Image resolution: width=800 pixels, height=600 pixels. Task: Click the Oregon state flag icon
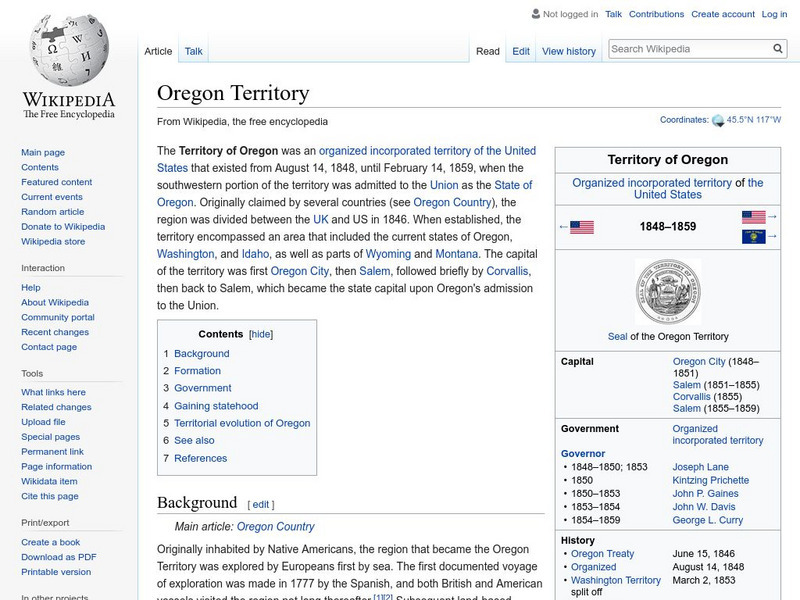click(754, 237)
